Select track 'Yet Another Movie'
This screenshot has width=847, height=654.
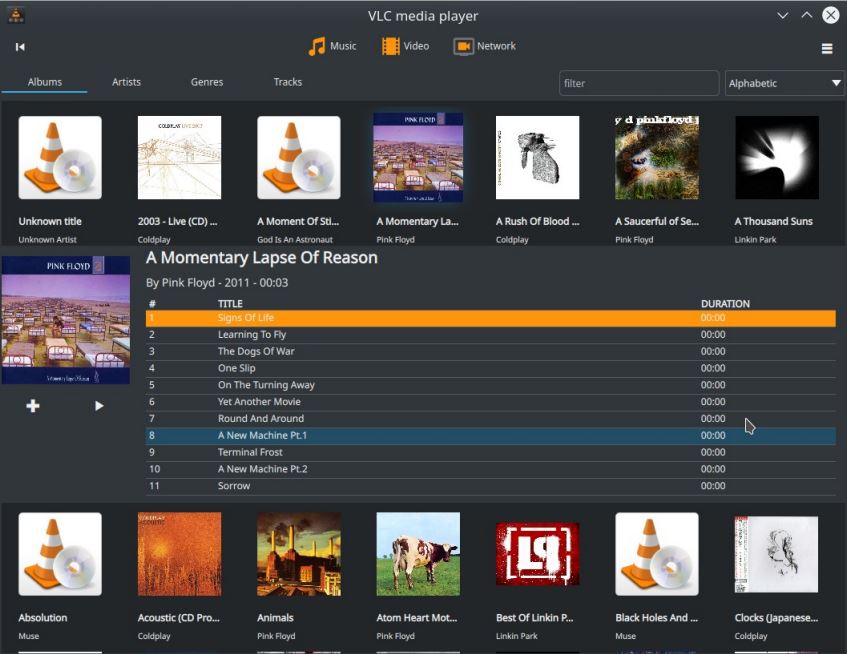click(x=490, y=402)
